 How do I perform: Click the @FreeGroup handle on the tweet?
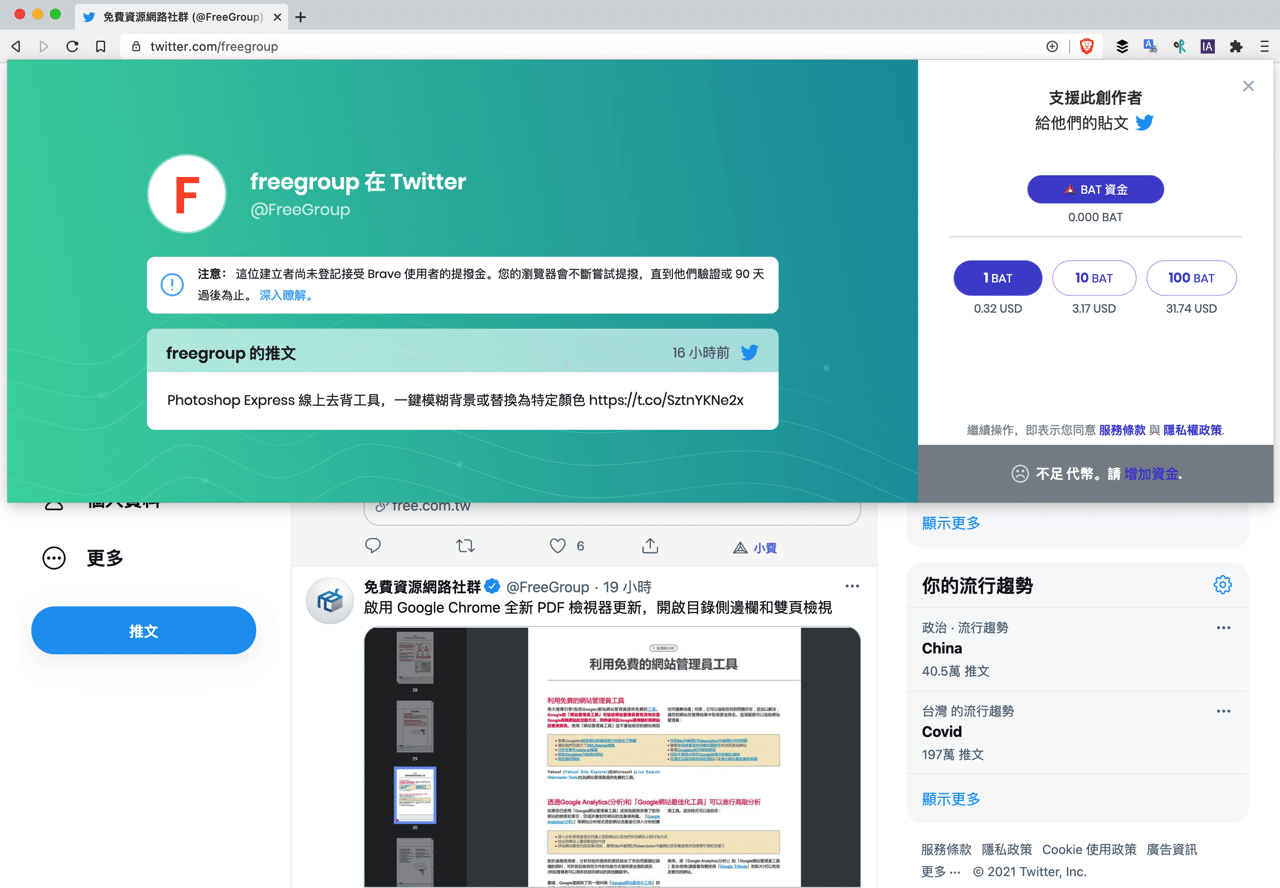coord(547,587)
